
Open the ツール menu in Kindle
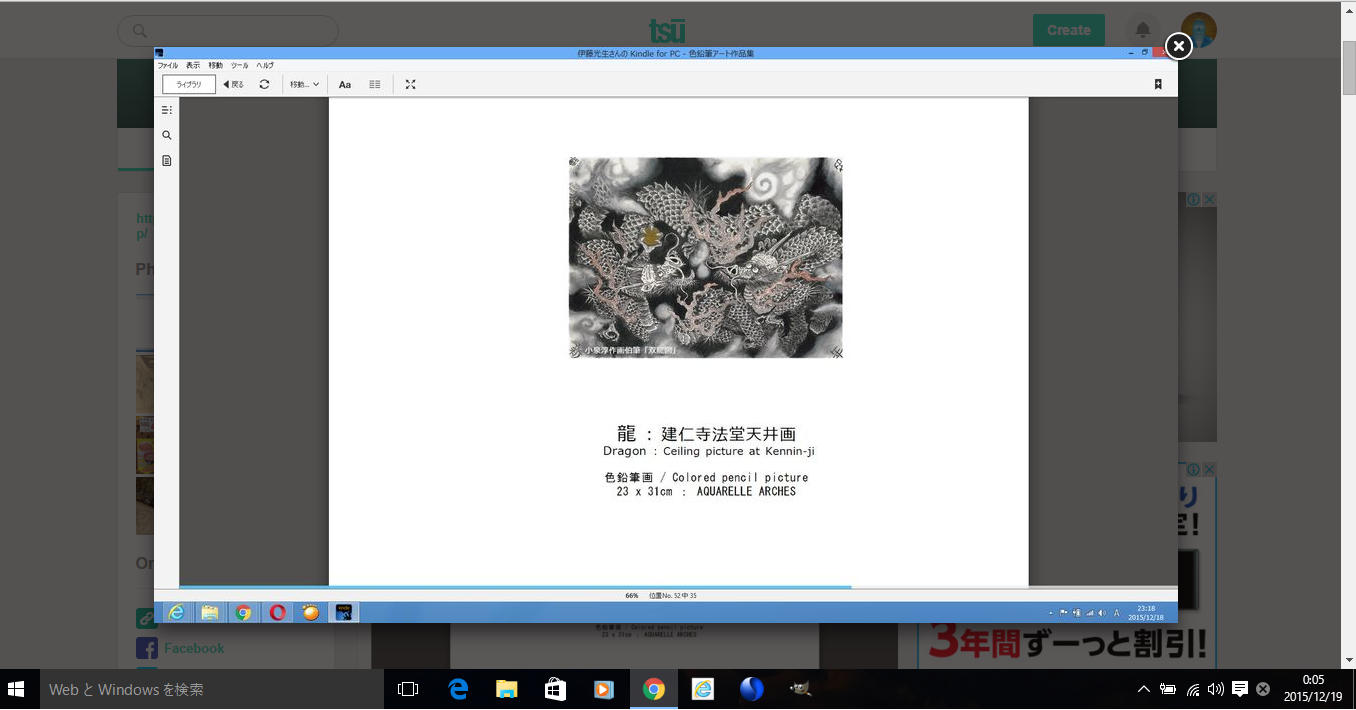pyautogui.click(x=240, y=66)
